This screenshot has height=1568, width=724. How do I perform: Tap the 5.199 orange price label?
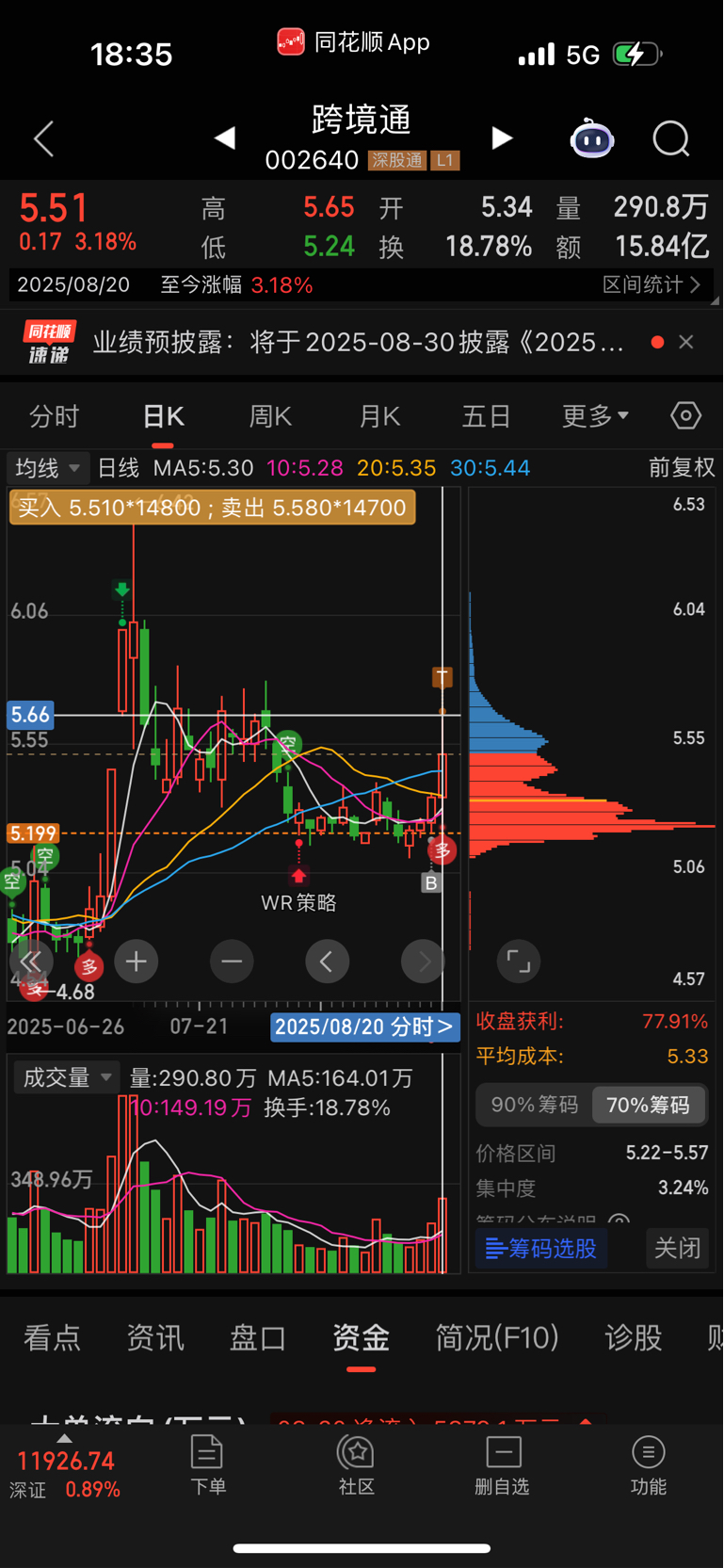[x=33, y=833]
